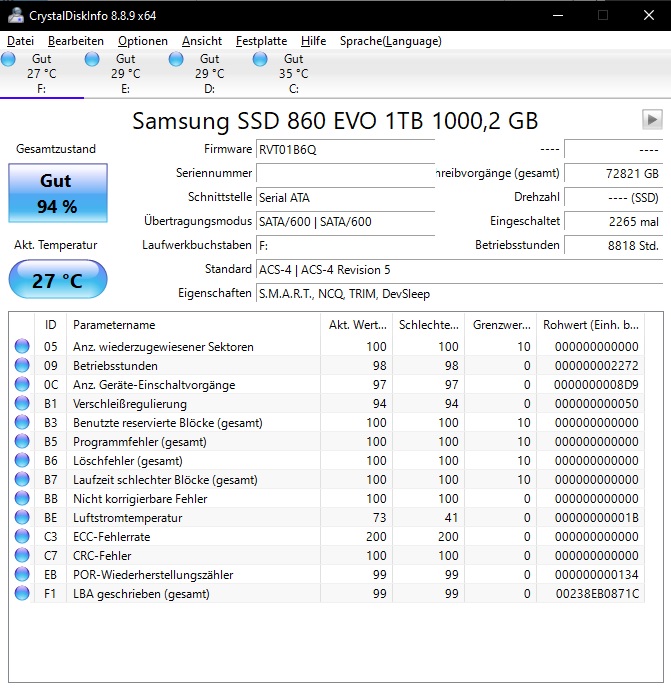This screenshot has width=671, height=688.
Task: Click status orb for B5 Programmfehler
Action: pyautogui.click(x=22, y=441)
